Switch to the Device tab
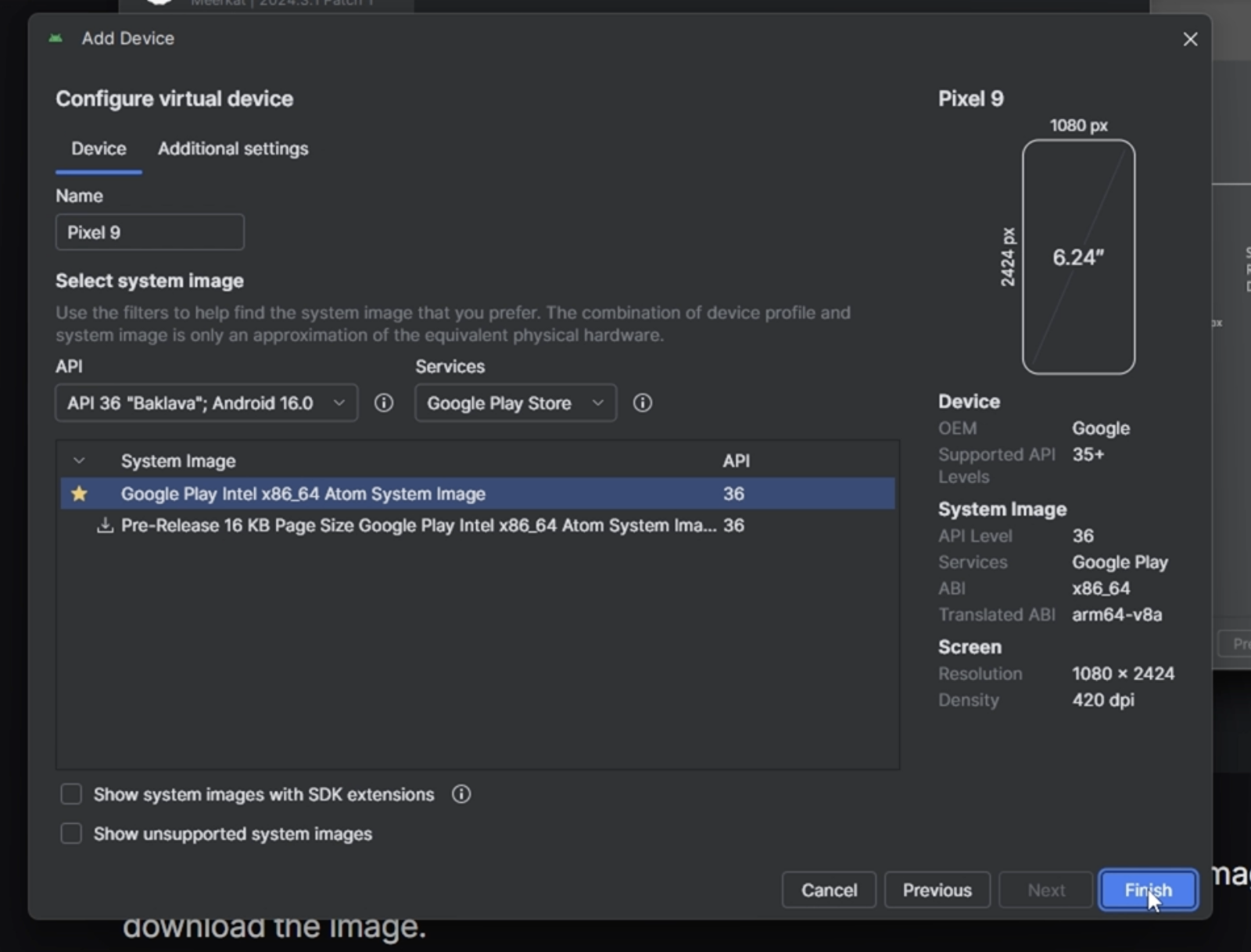The image size is (1251, 952). click(99, 149)
